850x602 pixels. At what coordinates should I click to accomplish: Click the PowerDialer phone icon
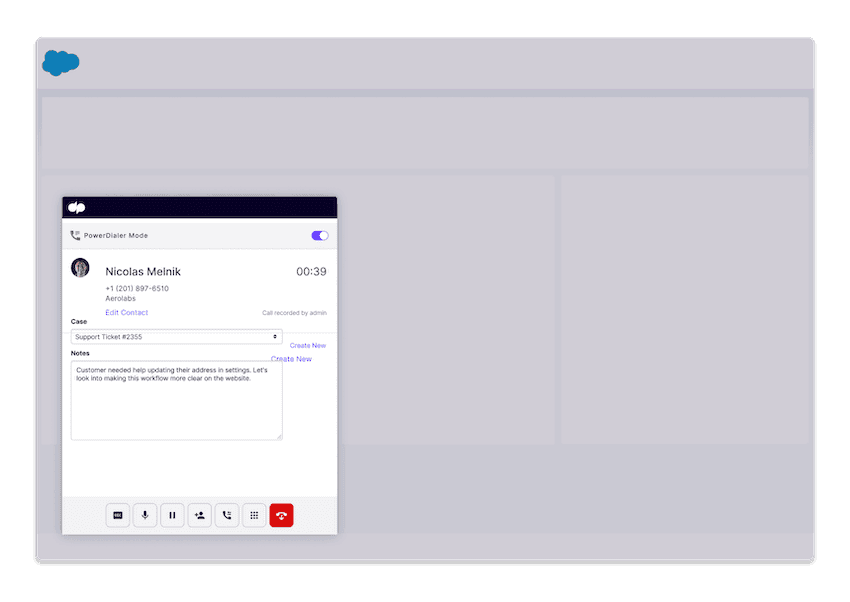tap(74, 235)
